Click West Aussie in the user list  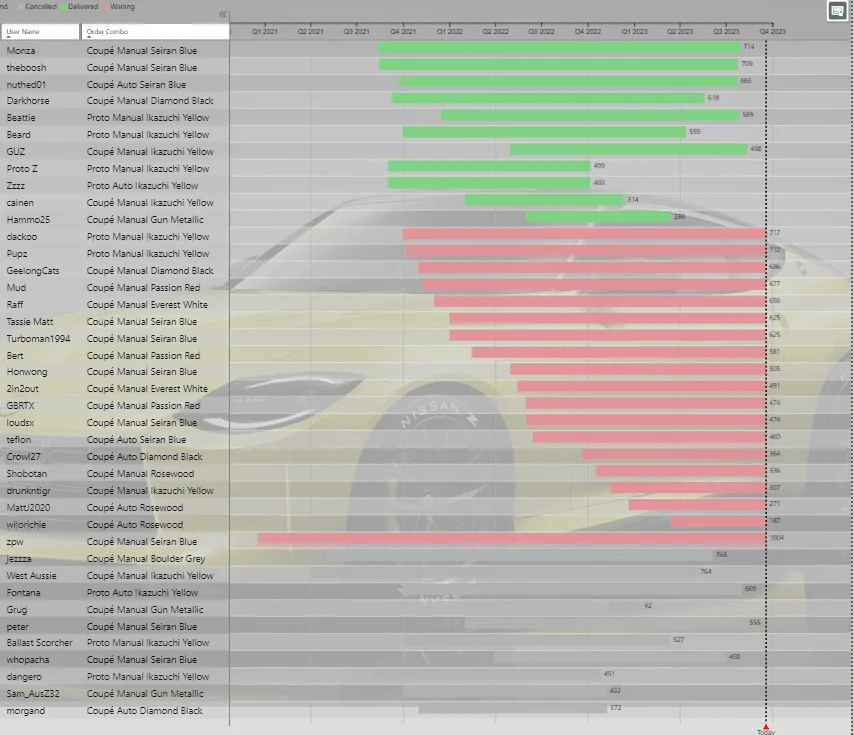[31, 575]
